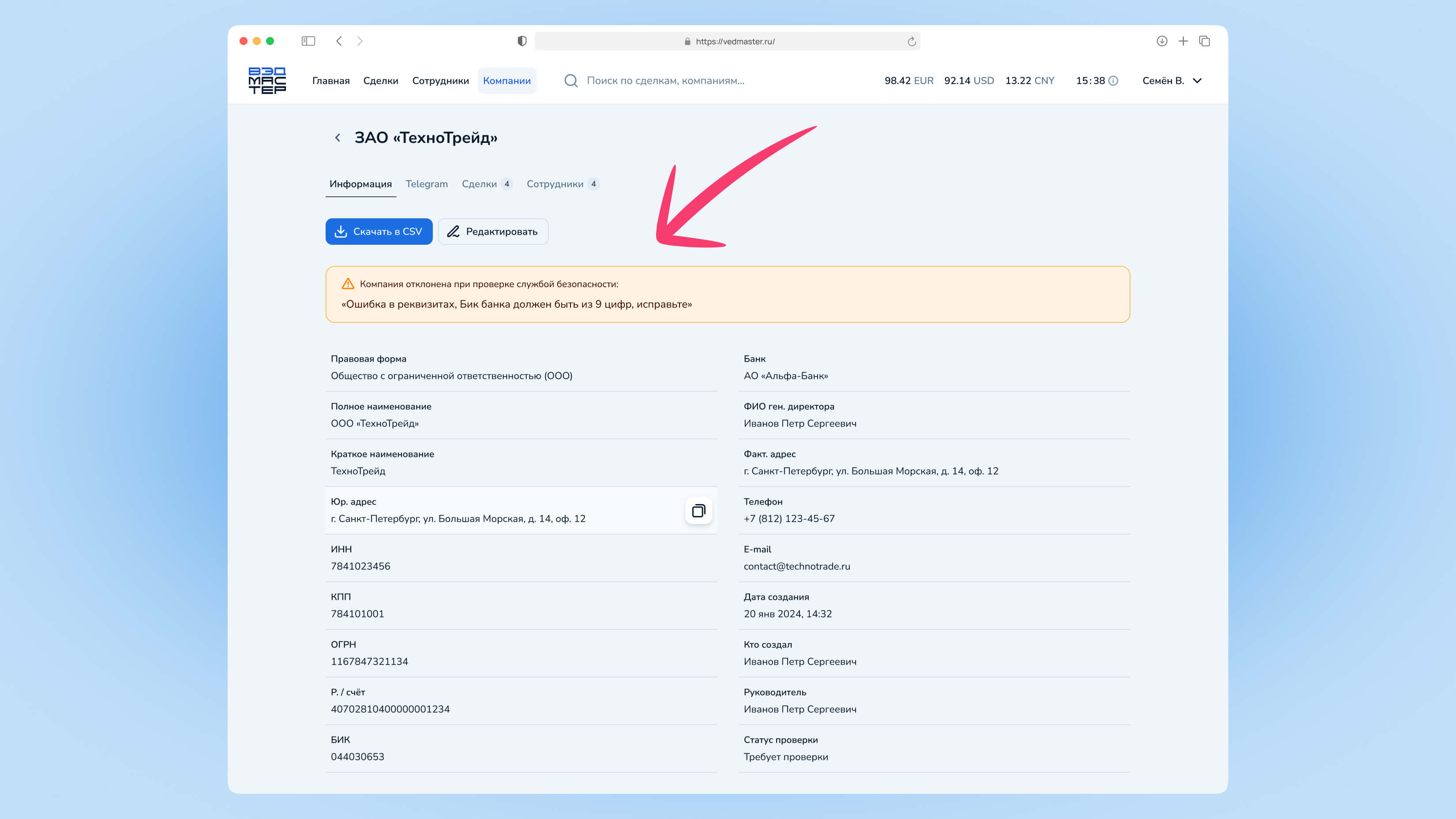Copy the legal address with copy icon
The width and height of the screenshot is (1456, 819).
(698, 511)
